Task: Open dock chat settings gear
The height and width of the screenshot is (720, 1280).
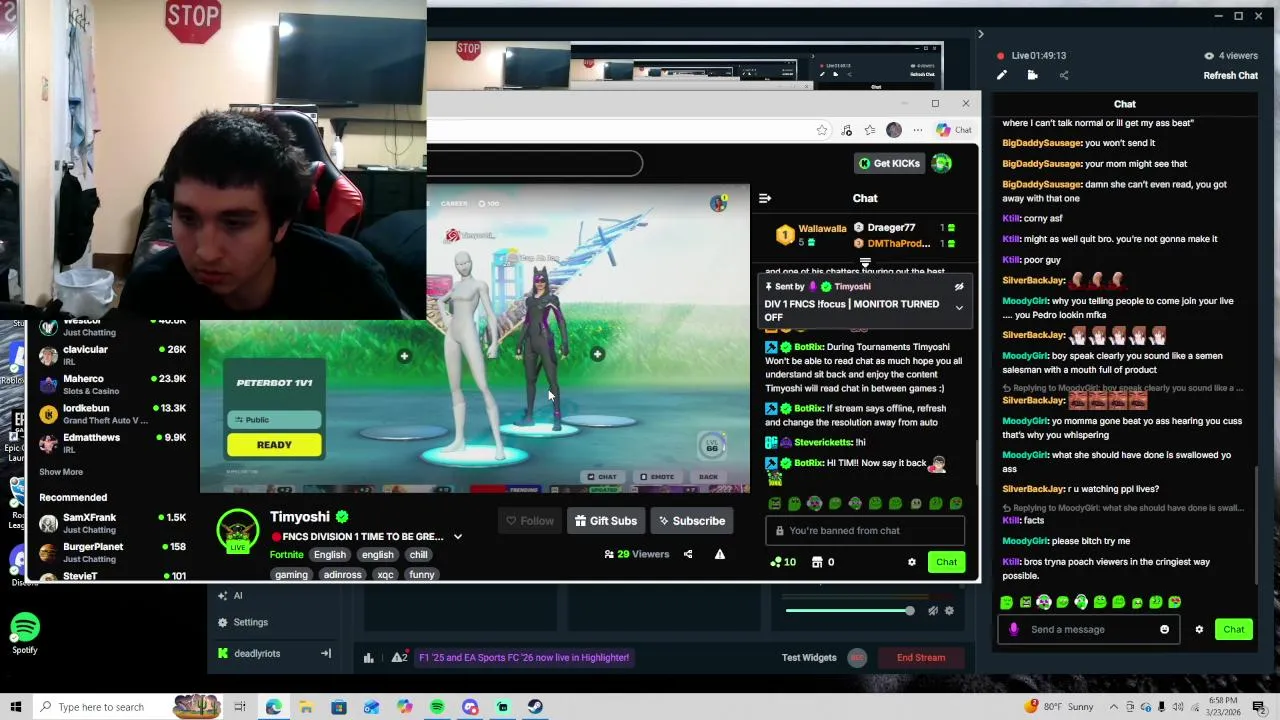Action: [x=1199, y=630]
